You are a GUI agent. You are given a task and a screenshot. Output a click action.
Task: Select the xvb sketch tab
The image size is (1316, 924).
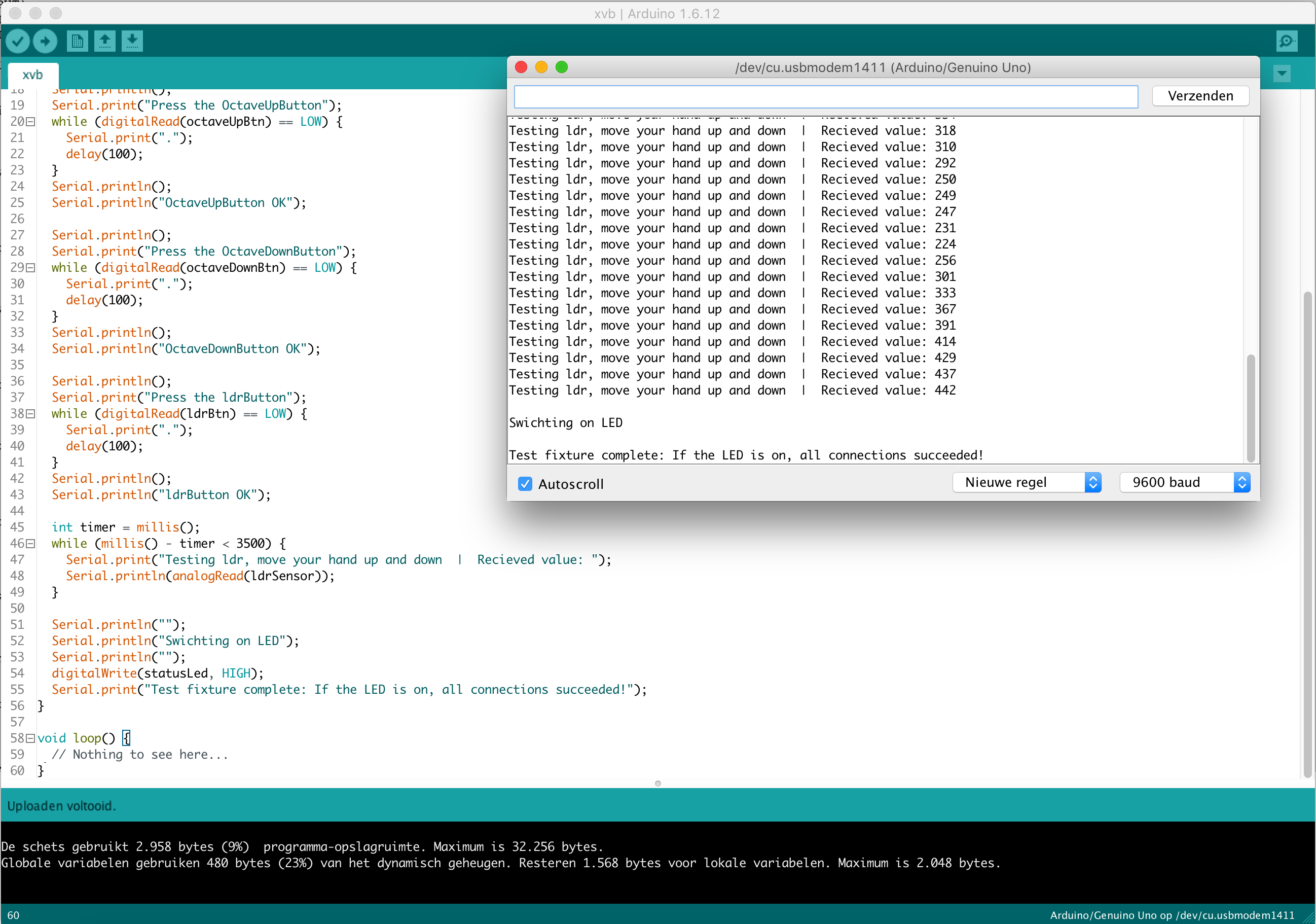[32, 75]
